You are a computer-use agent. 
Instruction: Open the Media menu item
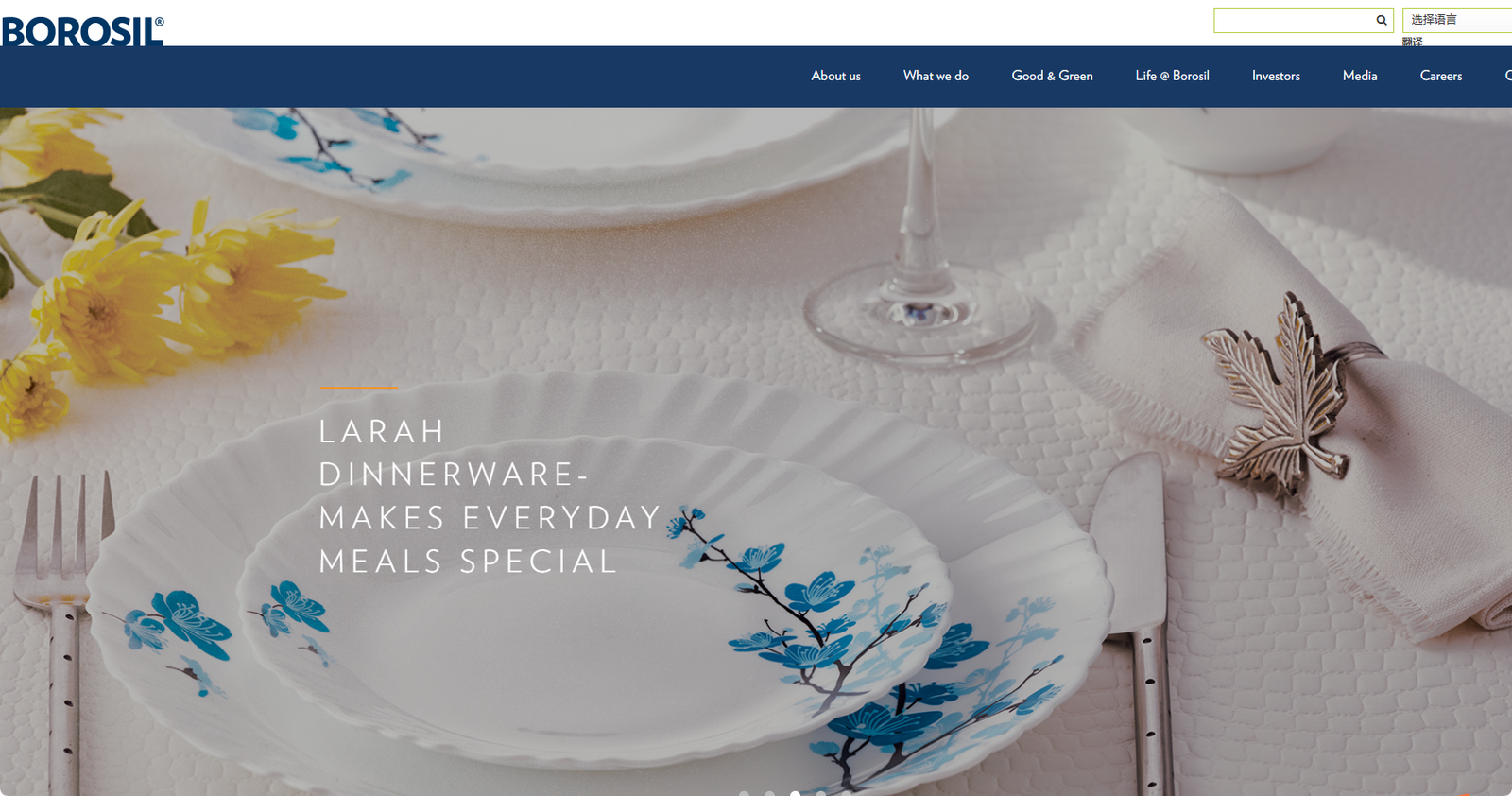tap(1360, 76)
